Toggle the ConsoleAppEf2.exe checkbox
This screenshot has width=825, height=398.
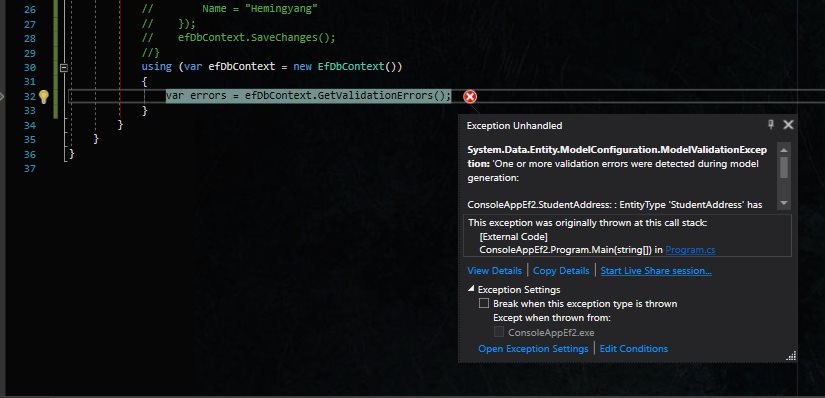click(x=499, y=332)
